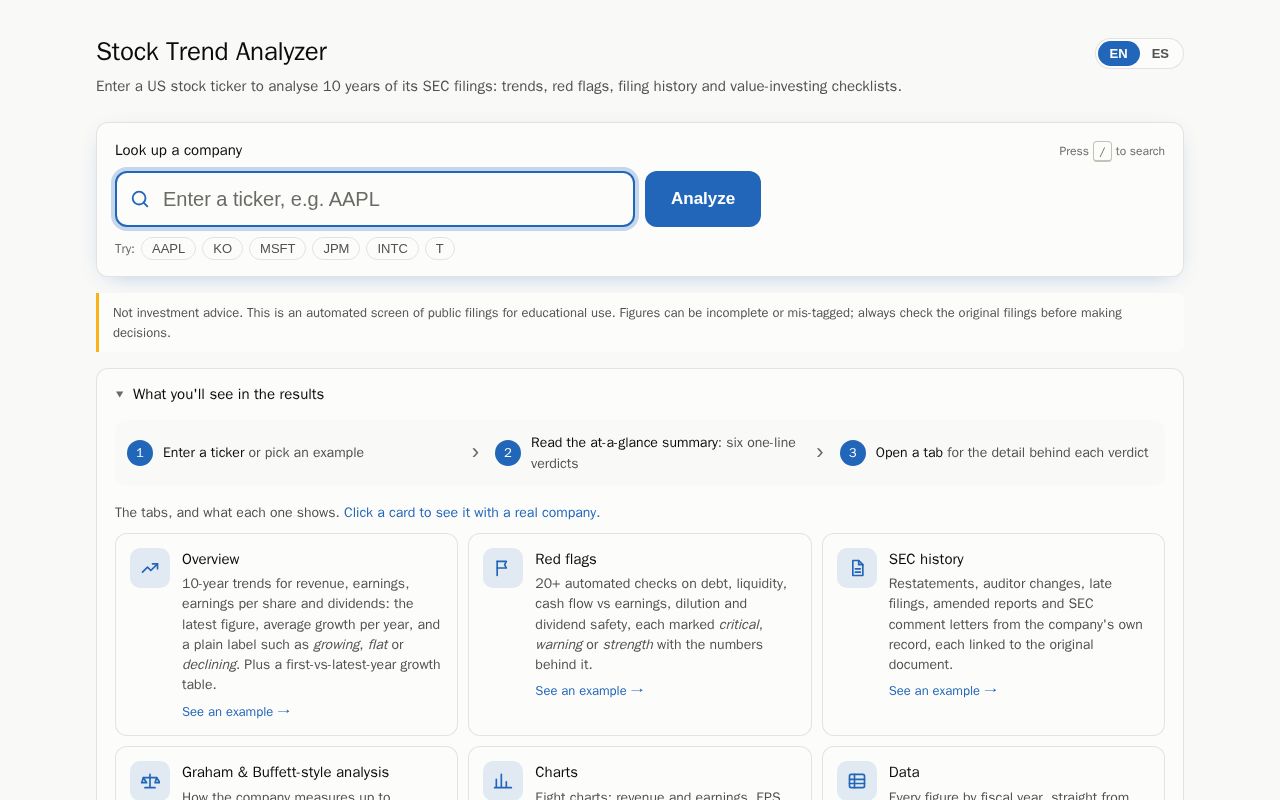
Task: Click the 'Stock Trend Analyzer' heading
Action: pyautogui.click(x=211, y=52)
